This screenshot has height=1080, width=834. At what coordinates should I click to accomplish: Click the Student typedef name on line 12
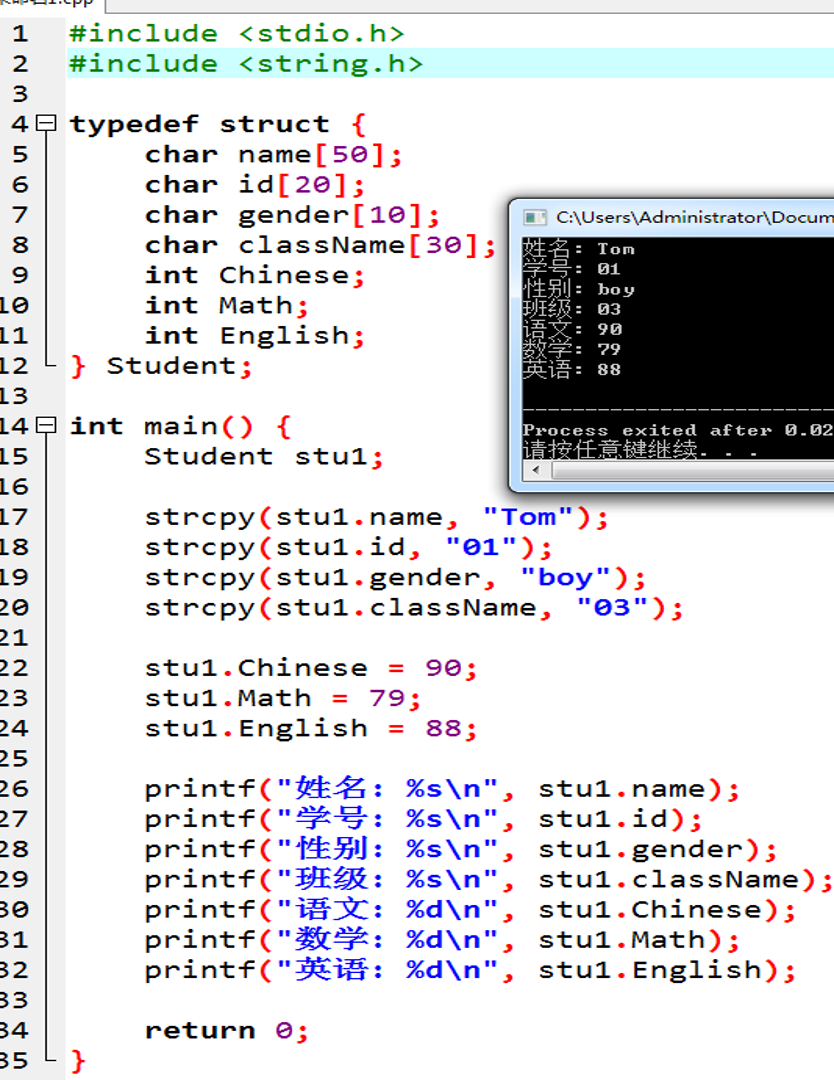coord(171,366)
